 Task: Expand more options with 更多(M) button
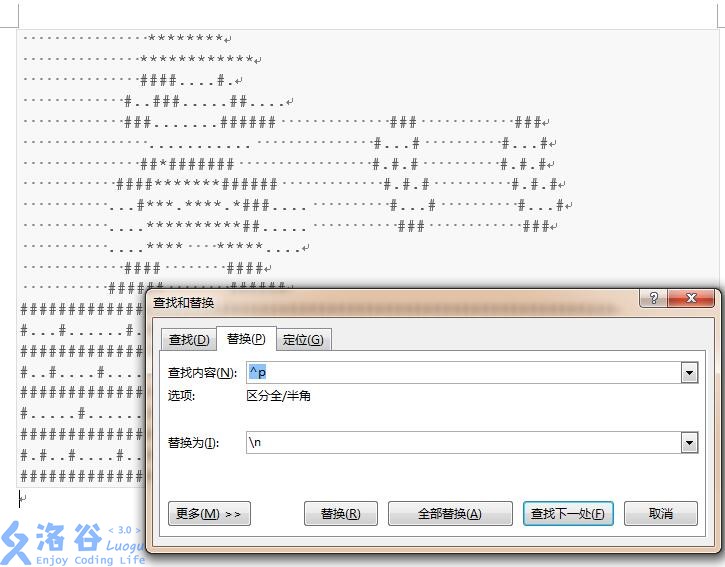tap(208, 514)
